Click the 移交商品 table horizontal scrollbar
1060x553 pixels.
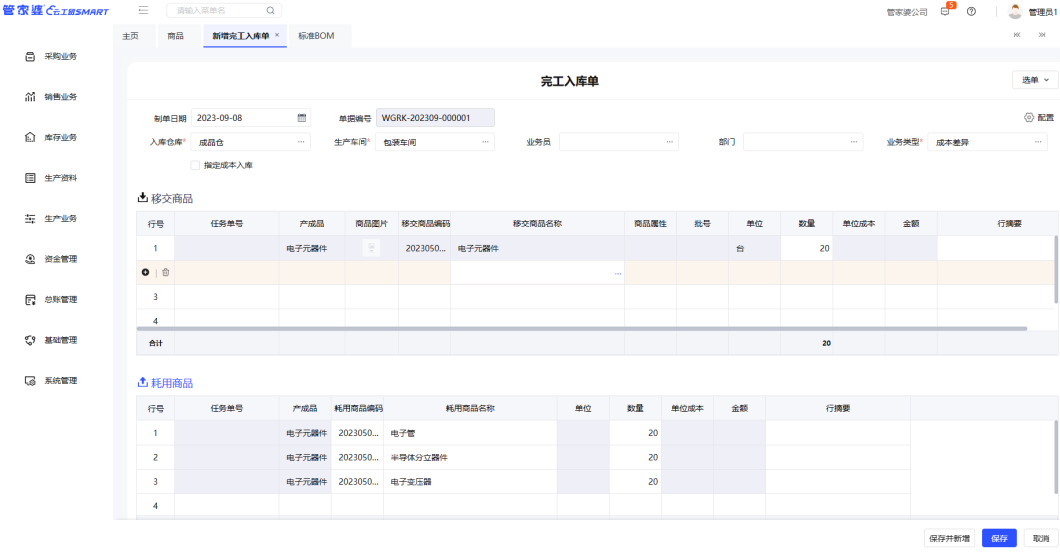click(x=580, y=328)
